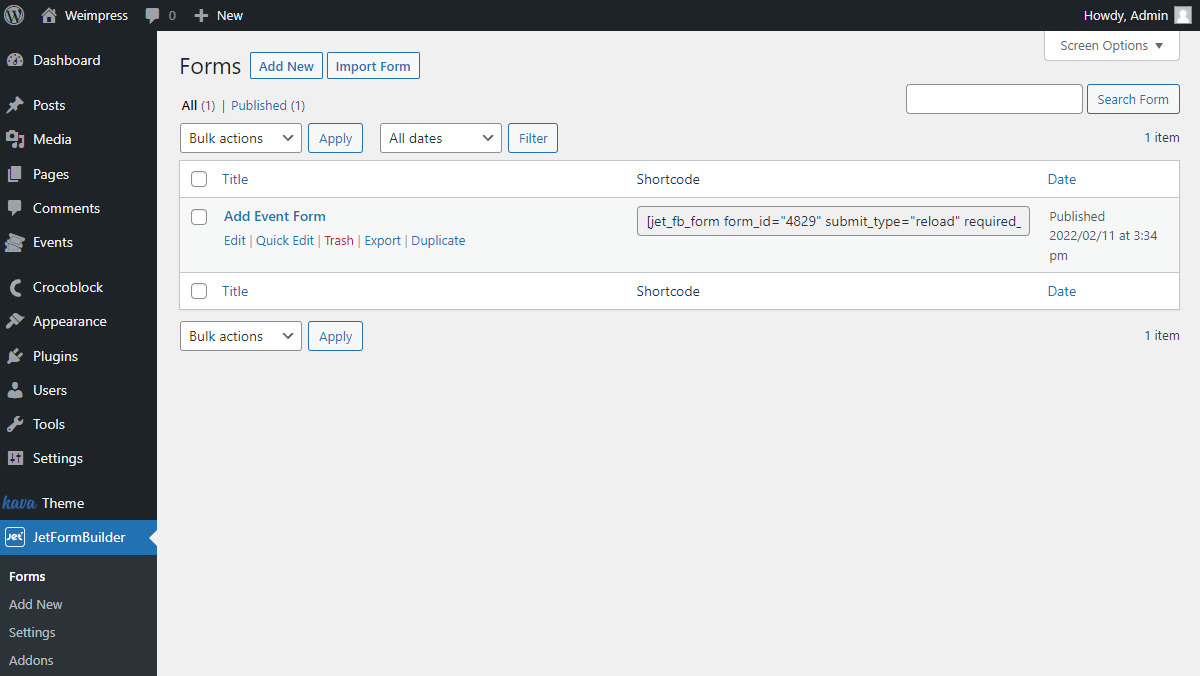This screenshot has width=1200, height=676.
Task: Expand the Screen Options panel
Action: click(1110, 45)
